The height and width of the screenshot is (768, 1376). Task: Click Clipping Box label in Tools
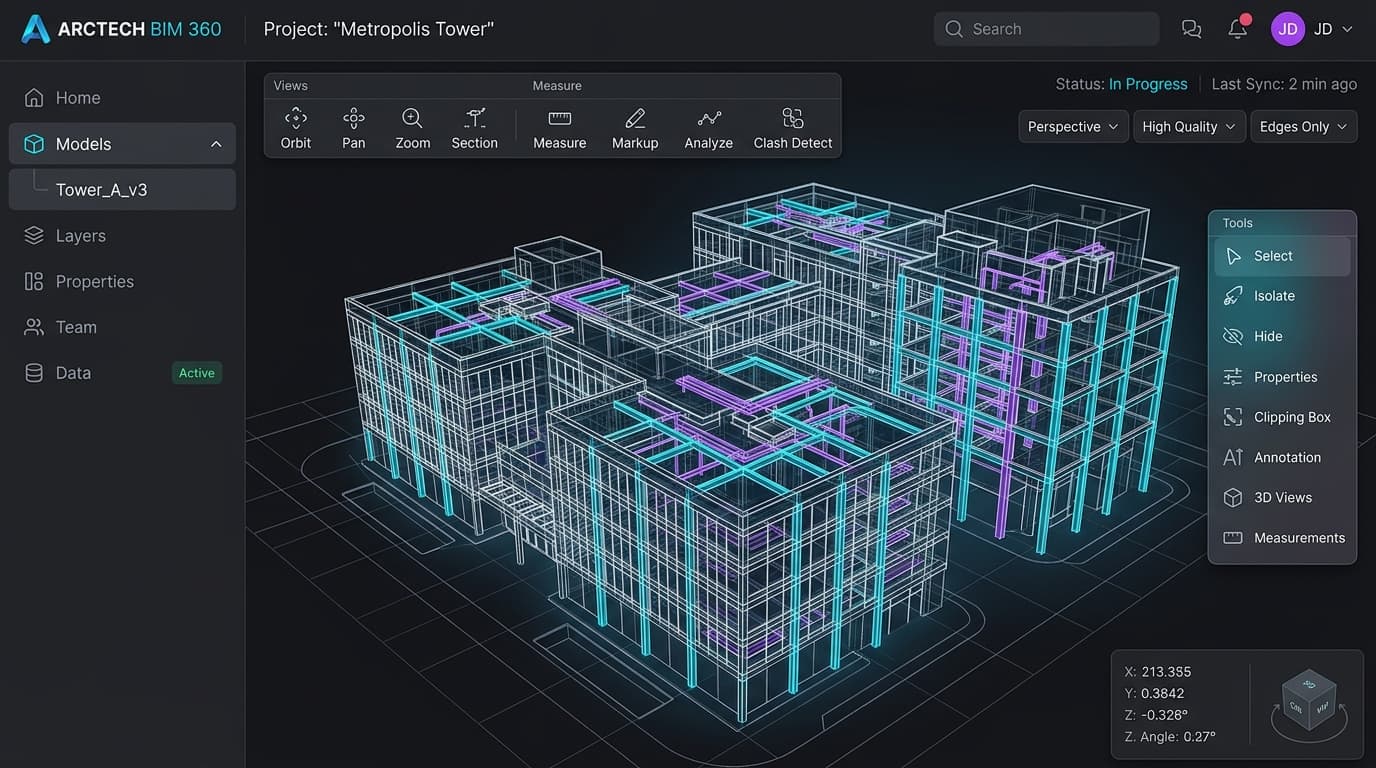[x=1292, y=417]
